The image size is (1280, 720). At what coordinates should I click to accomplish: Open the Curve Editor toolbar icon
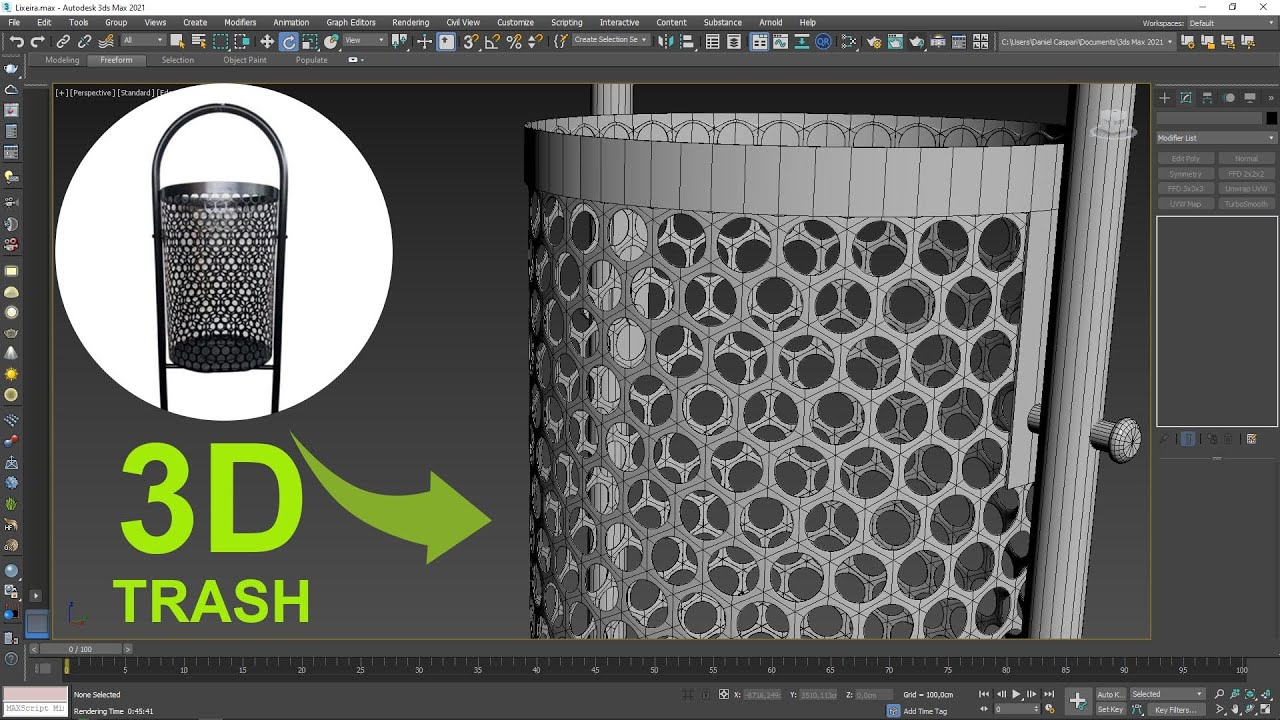781,41
